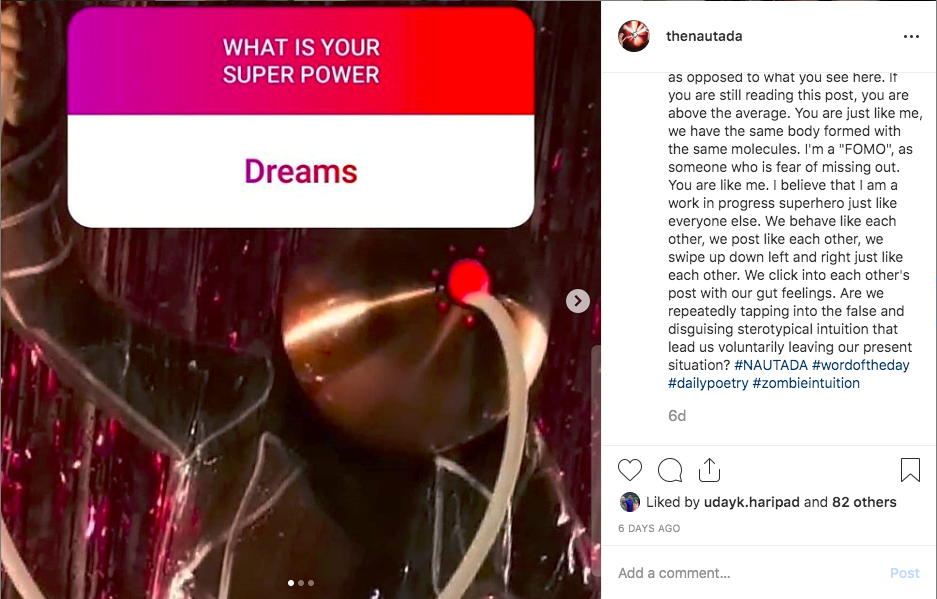Click the thenautada username
Screen dimensions: 937x599
704,36
